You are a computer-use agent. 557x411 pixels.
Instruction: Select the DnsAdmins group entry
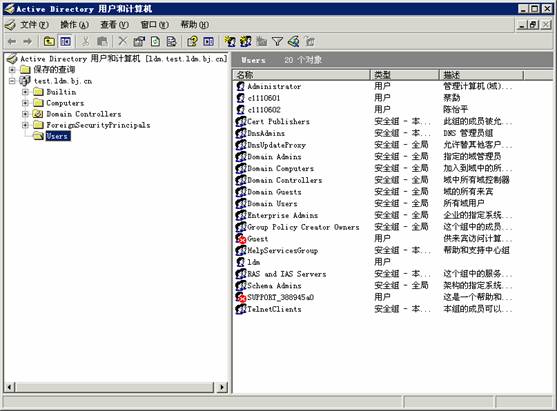point(266,133)
